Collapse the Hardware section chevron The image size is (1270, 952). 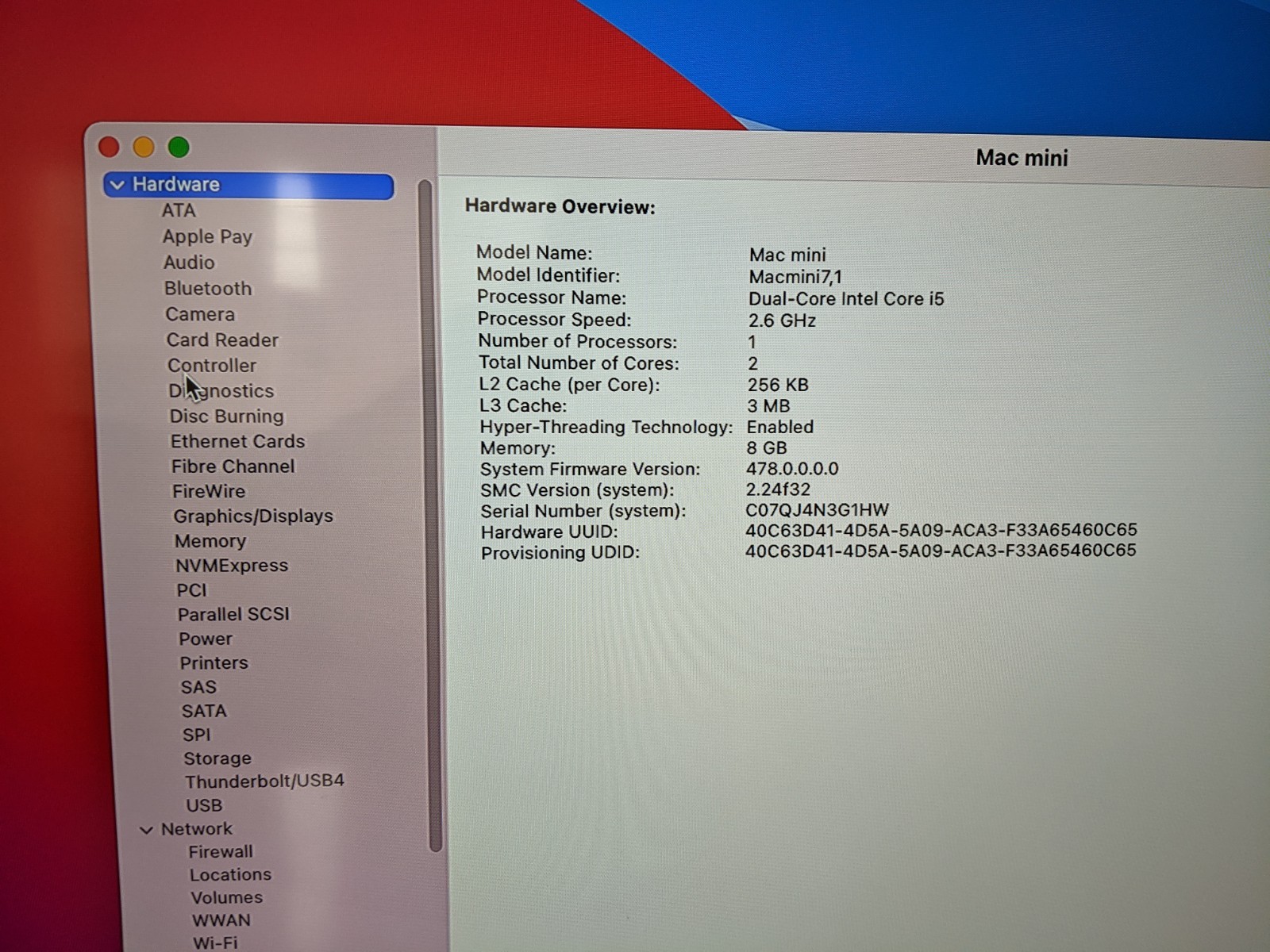(117, 185)
